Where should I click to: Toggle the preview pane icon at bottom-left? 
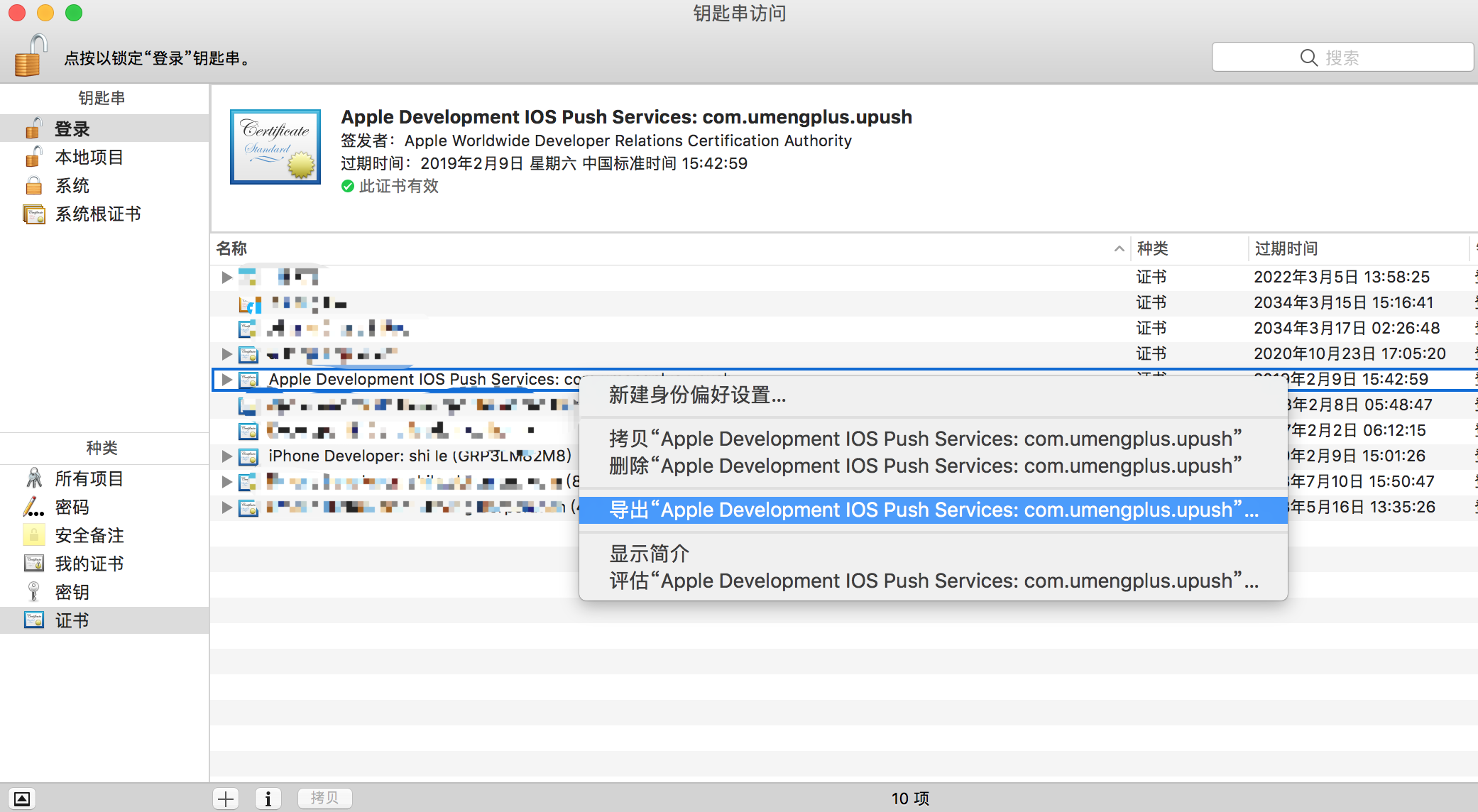tap(22, 799)
